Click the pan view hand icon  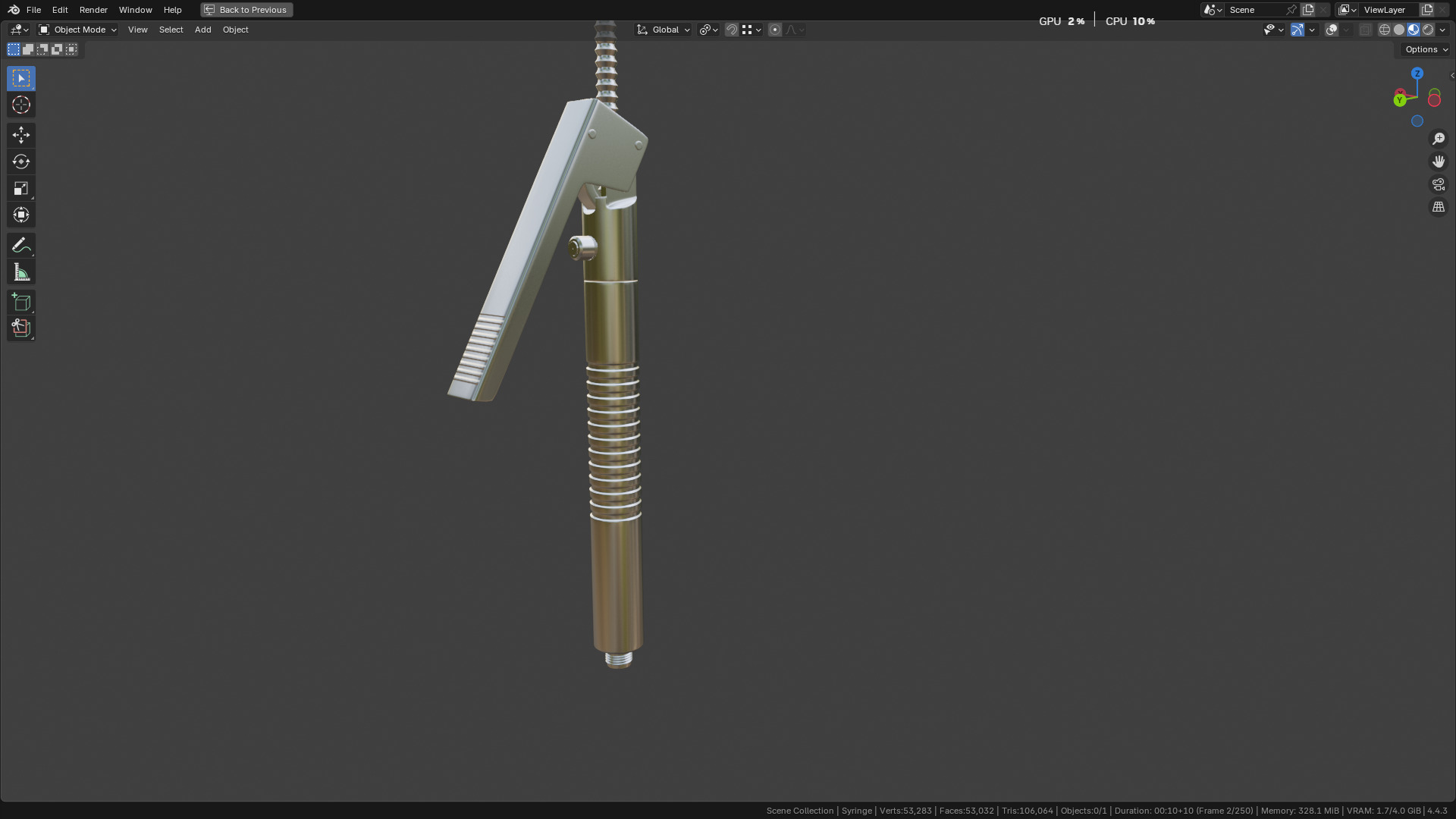click(1439, 162)
